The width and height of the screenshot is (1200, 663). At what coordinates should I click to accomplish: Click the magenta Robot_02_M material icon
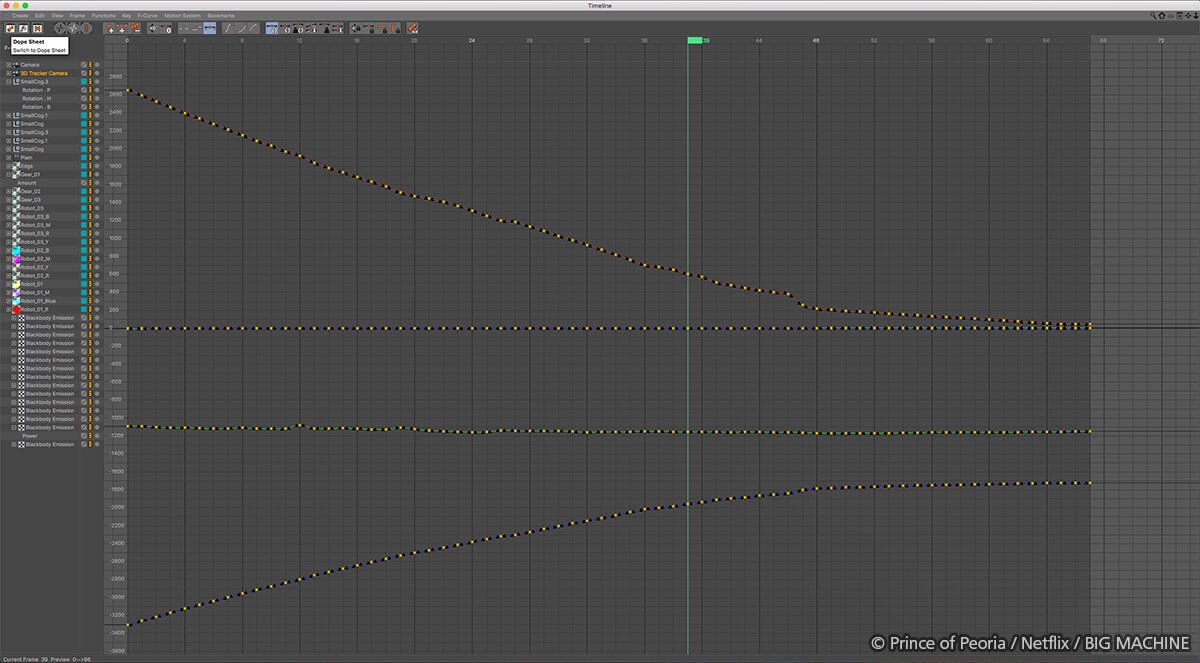click(x=16, y=259)
